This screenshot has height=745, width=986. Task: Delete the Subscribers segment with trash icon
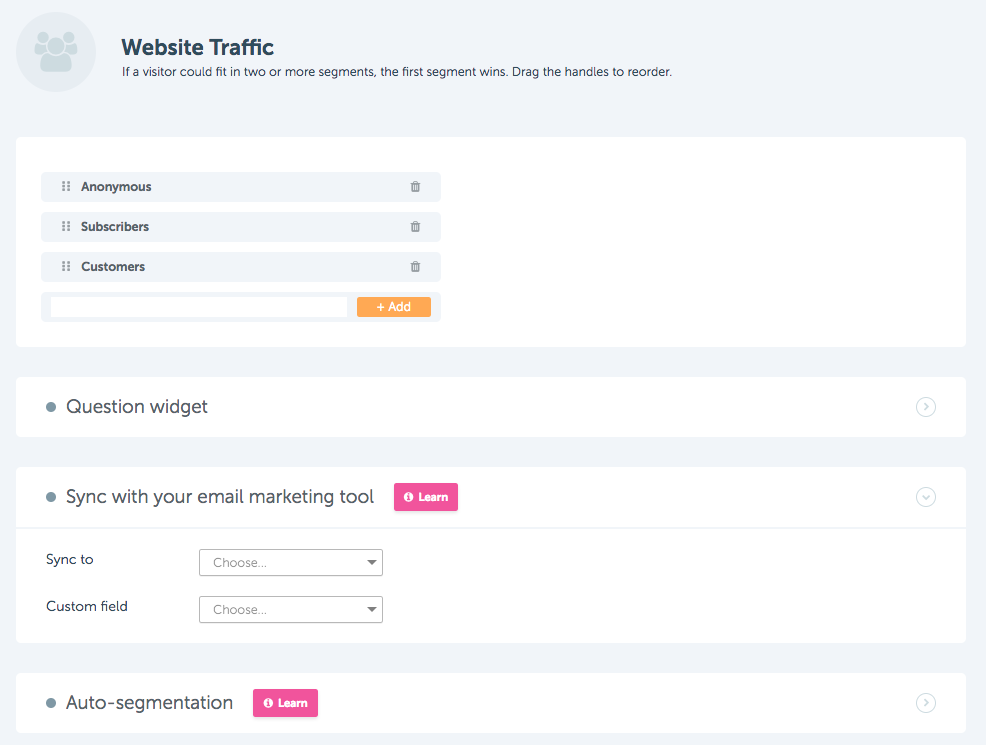click(415, 226)
